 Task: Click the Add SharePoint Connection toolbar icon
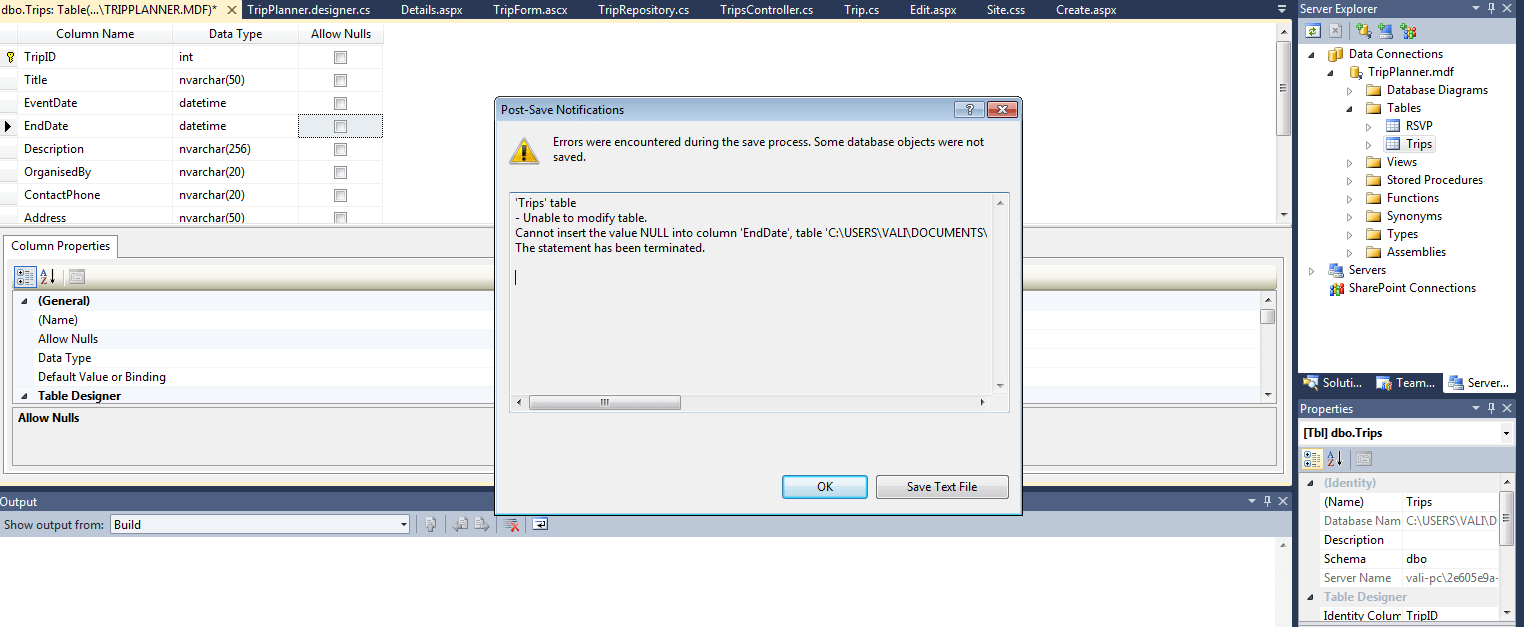coord(1408,31)
